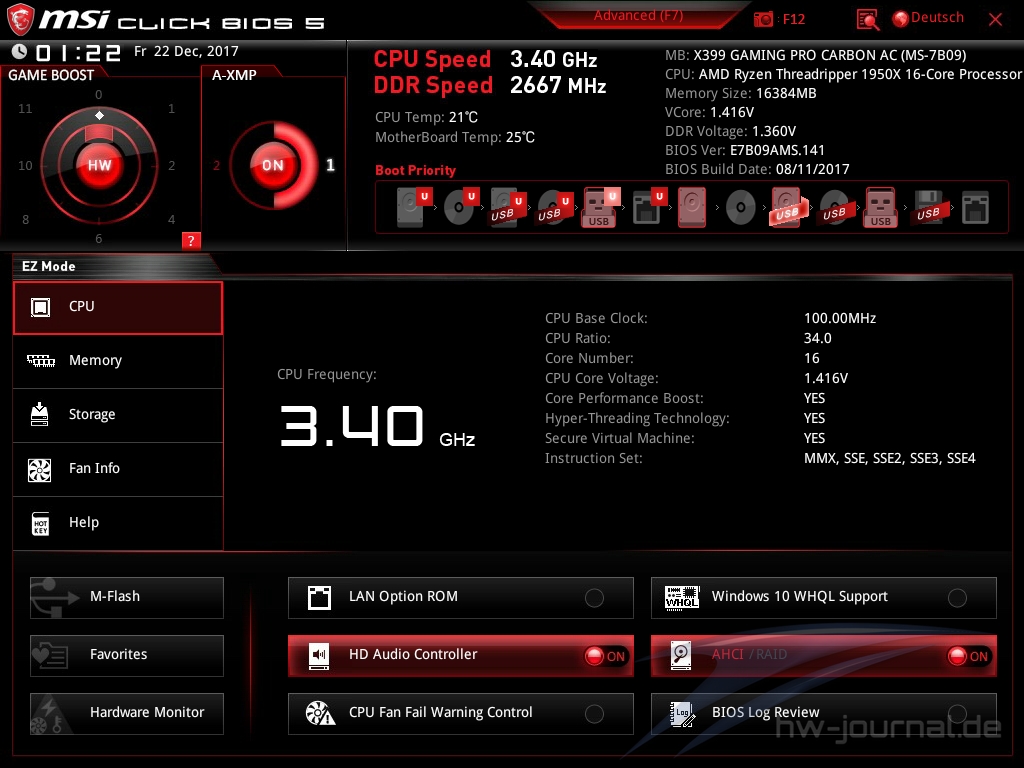This screenshot has height=768, width=1024.
Task: Switch to Advanced mode (F7)
Action: [x=637, y=15]
